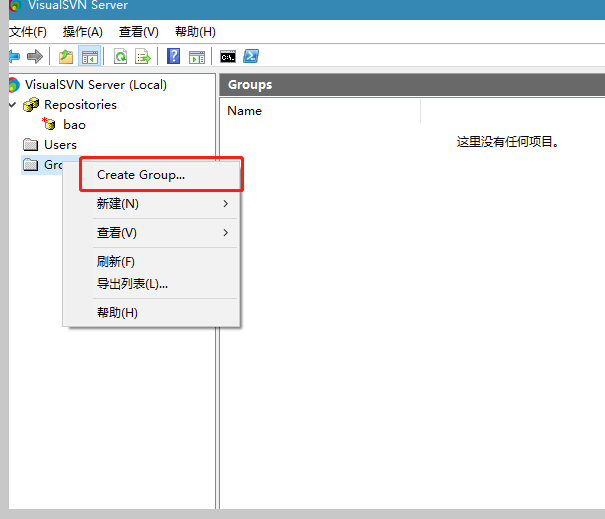Image resolution: width=605 pixels, height=519 pixels.
Task: Click the Users folder icon
Action: (x=30, y=145)
